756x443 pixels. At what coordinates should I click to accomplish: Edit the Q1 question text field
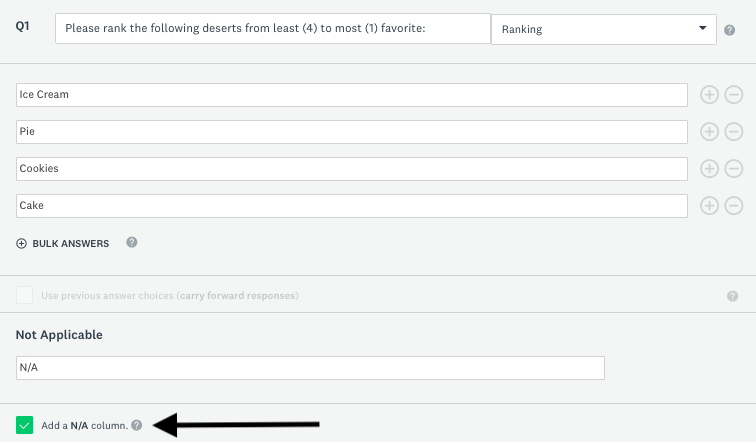(273, 28)
